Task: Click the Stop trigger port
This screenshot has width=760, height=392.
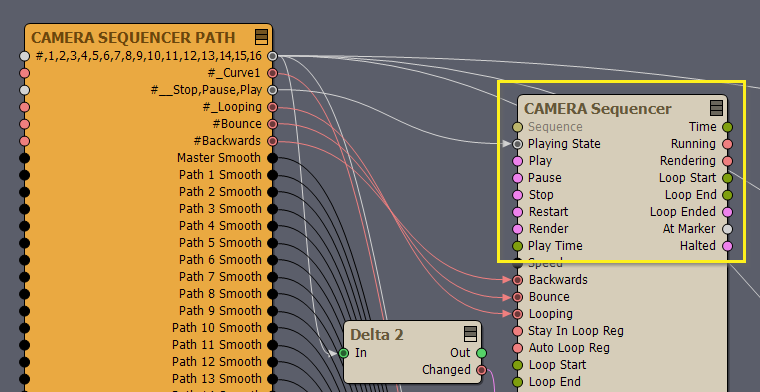Action: 518,195
